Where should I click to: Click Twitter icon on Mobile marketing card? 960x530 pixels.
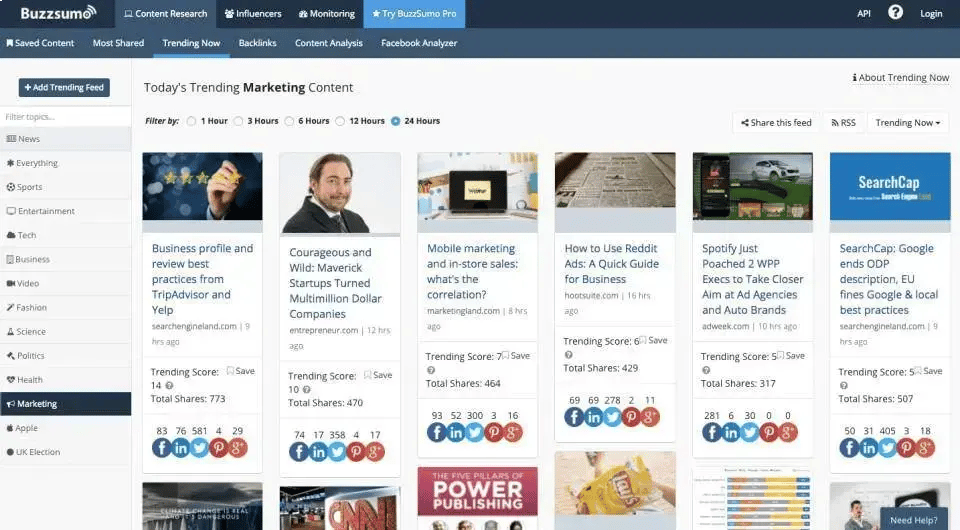474,433
